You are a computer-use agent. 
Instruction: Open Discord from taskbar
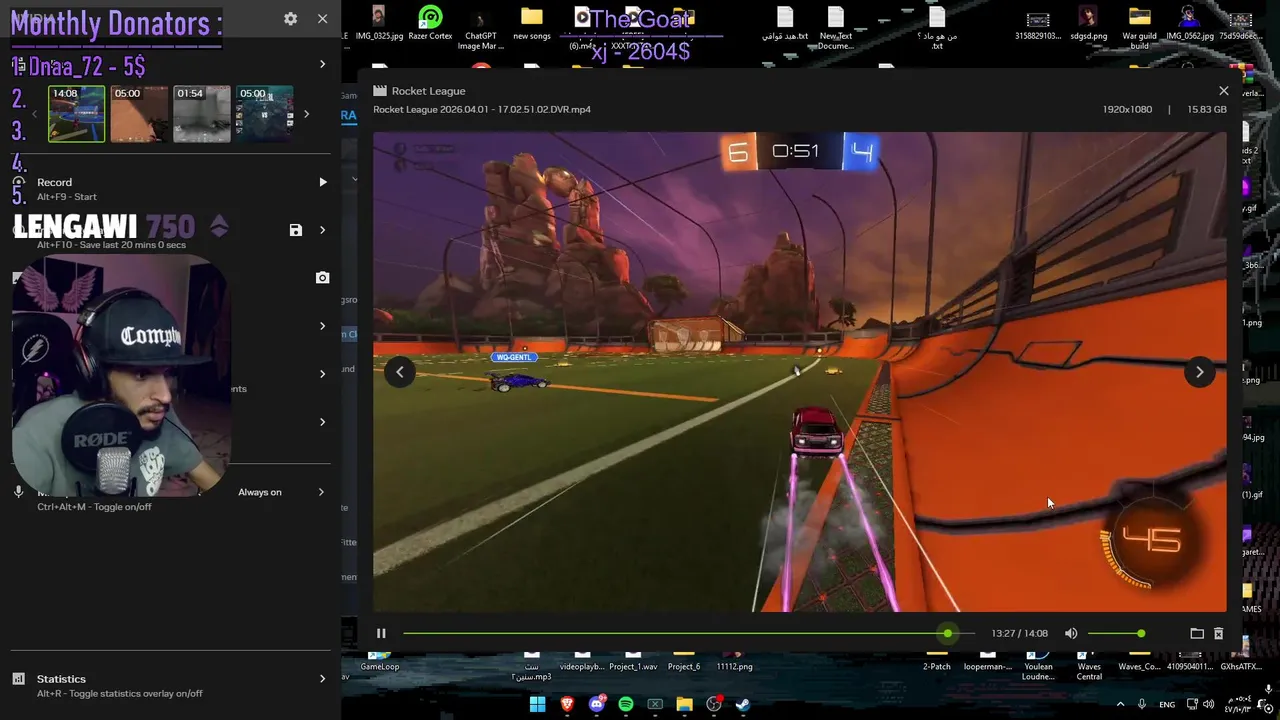click(x=597, y=704)
